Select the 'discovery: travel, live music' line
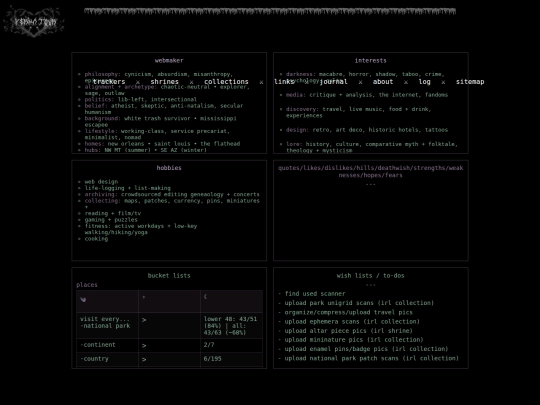This screenshot has height=405, width=540. 358,112
